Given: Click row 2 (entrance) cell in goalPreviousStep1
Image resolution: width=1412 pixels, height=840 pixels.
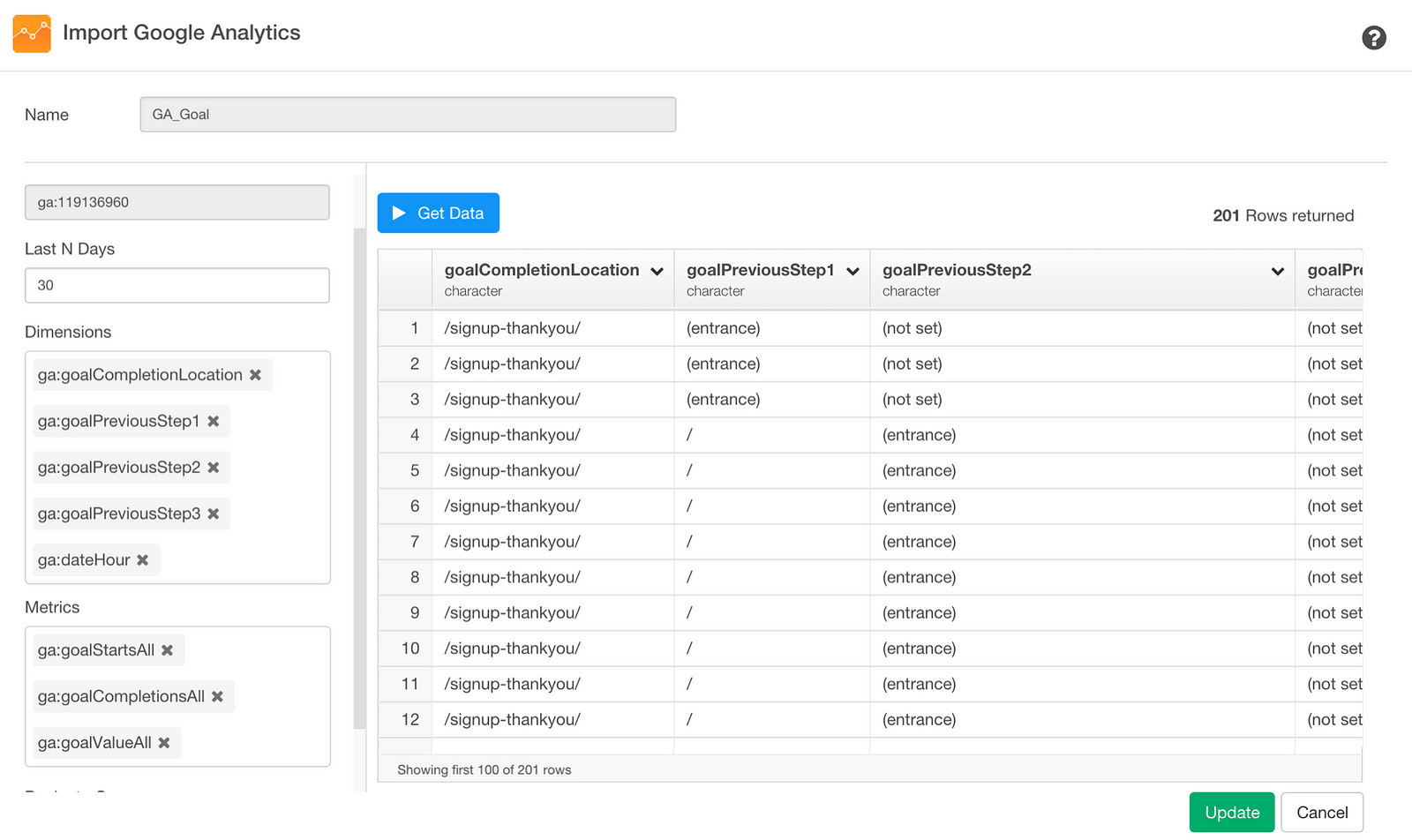Looking at the screenshot, I should [x=772, y=364].
